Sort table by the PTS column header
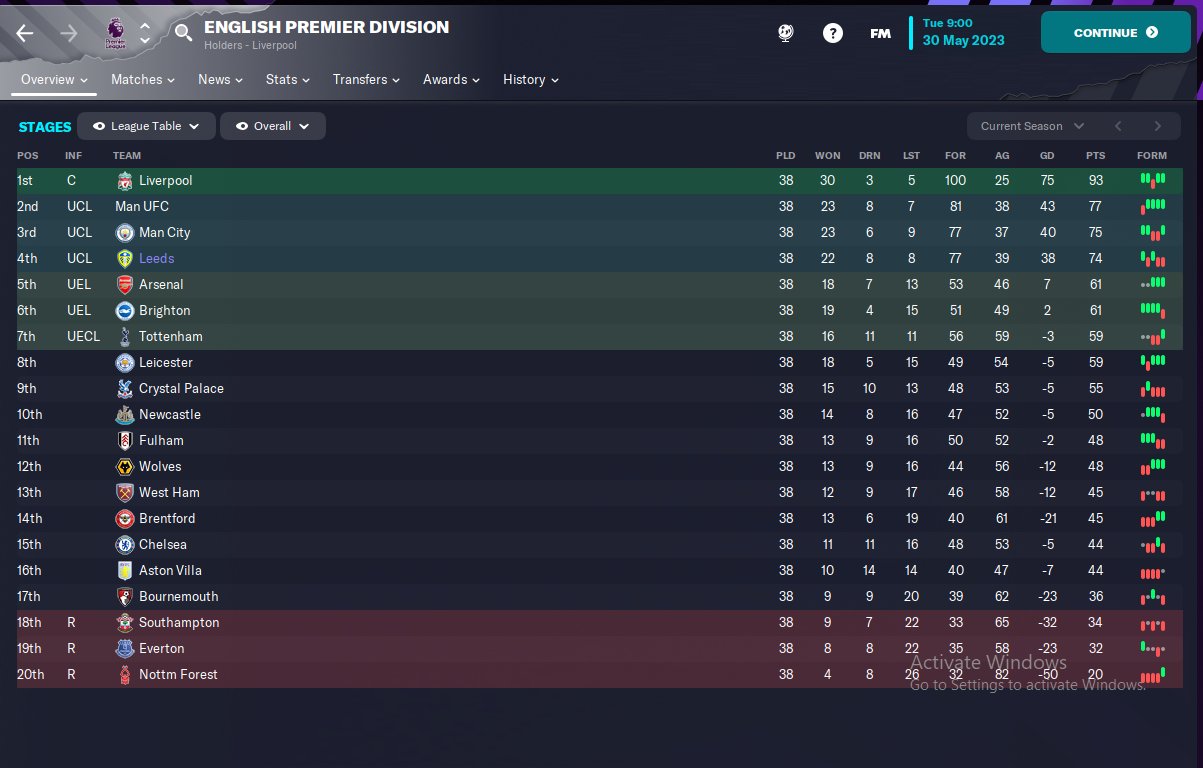Screen dimensions: 1203x768 point(1095,156)
